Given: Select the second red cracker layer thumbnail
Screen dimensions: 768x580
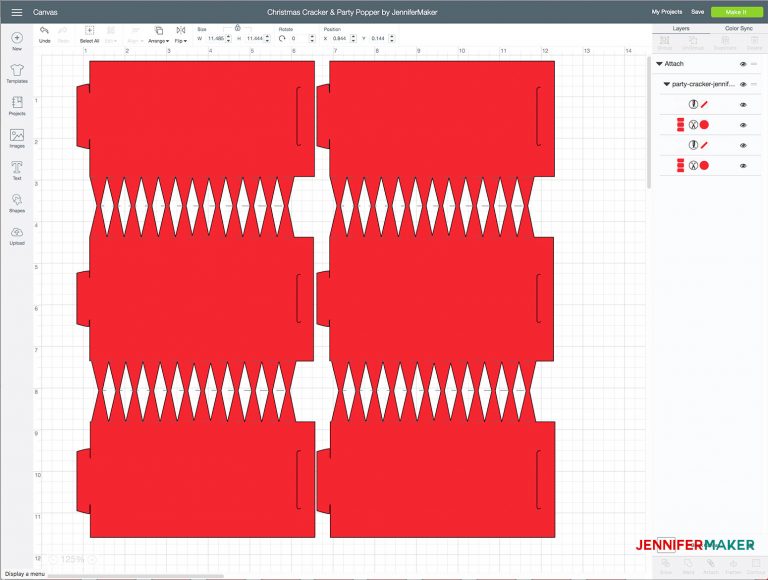Looking at the screenshot, I should click(680, 166).
